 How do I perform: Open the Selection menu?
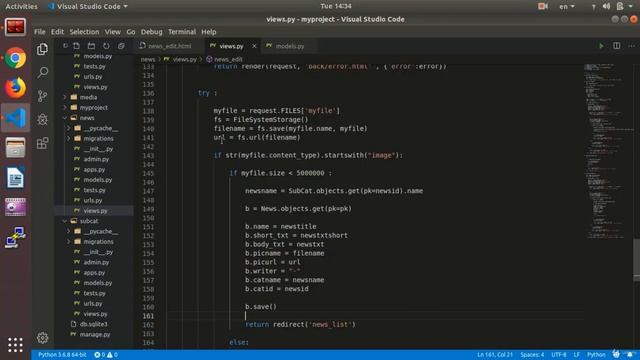84,32
